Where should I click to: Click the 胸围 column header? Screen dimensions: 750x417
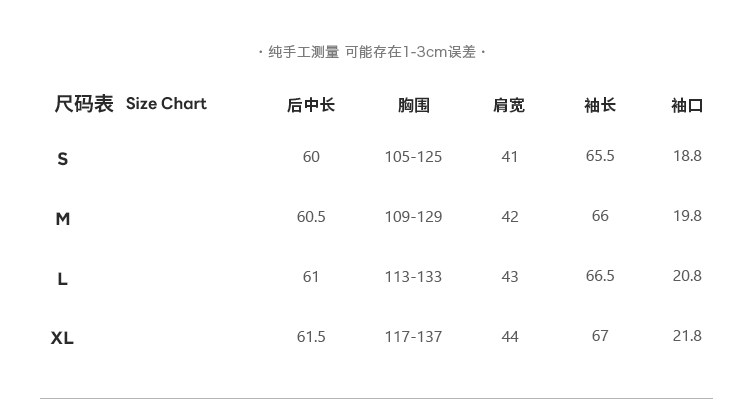coord(414,105)
